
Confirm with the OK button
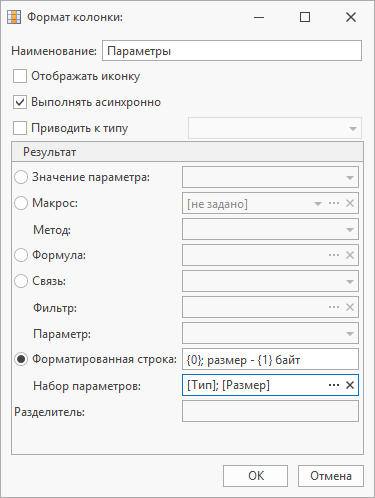(x=256, y=476)
